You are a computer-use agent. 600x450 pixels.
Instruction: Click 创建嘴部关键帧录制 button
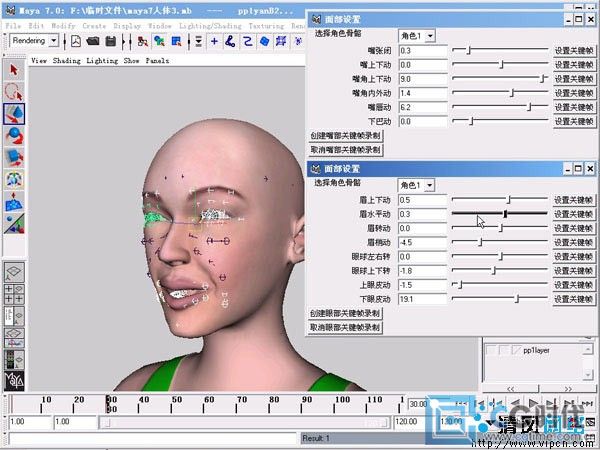point(346,135)
